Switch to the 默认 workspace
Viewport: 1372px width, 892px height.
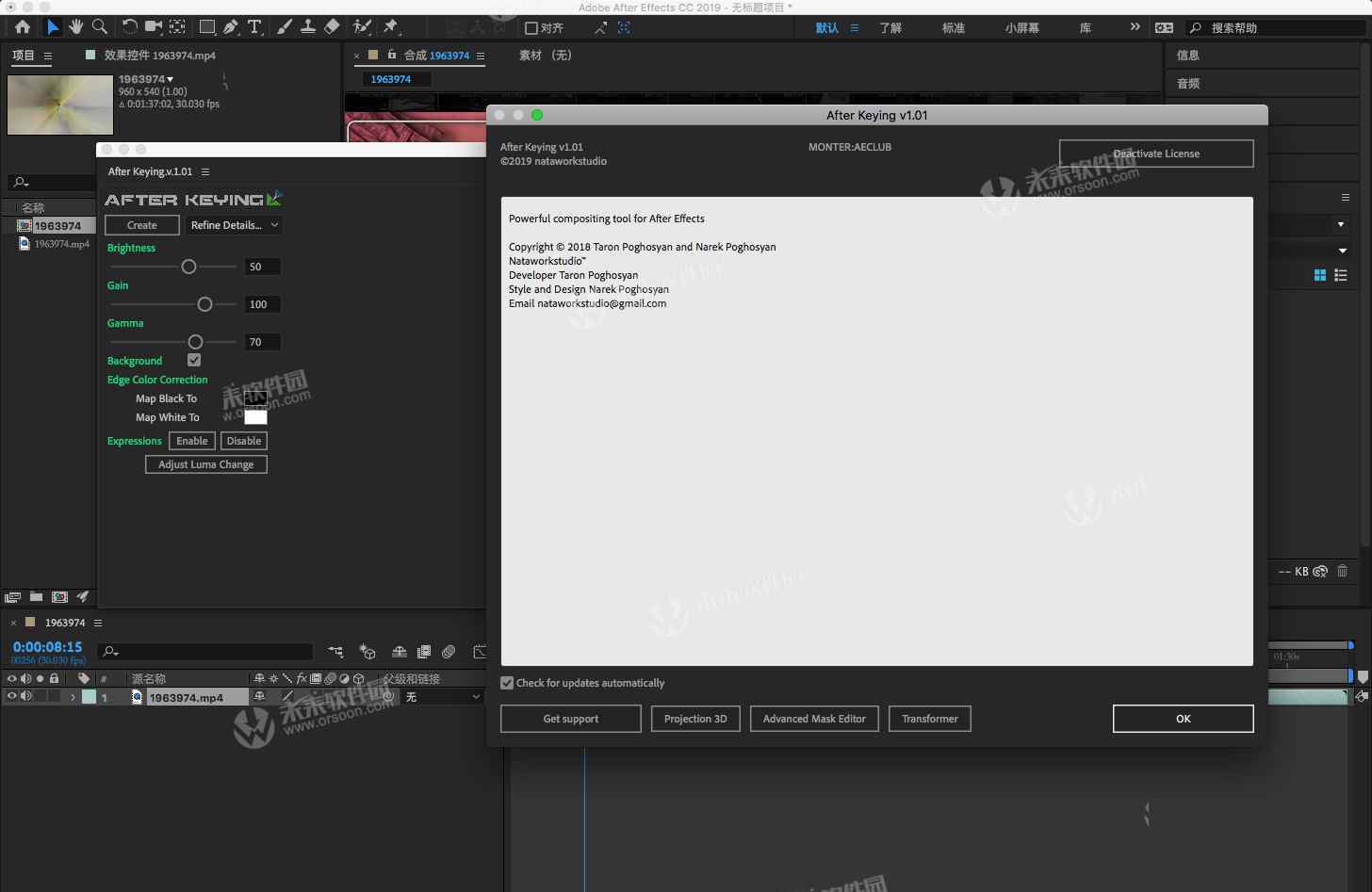click(827, 28)
